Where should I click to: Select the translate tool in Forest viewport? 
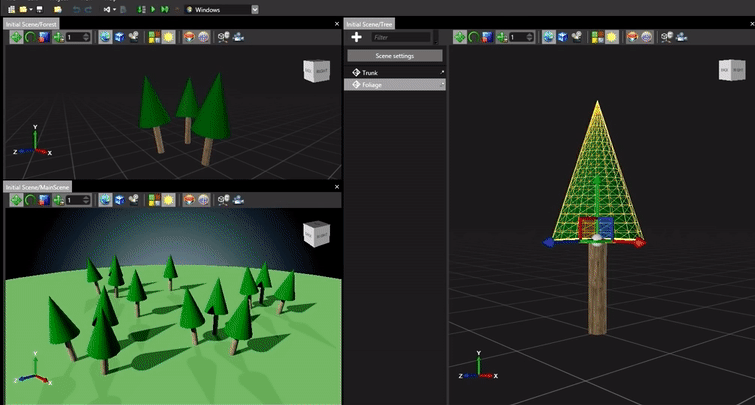coord(16,37)
